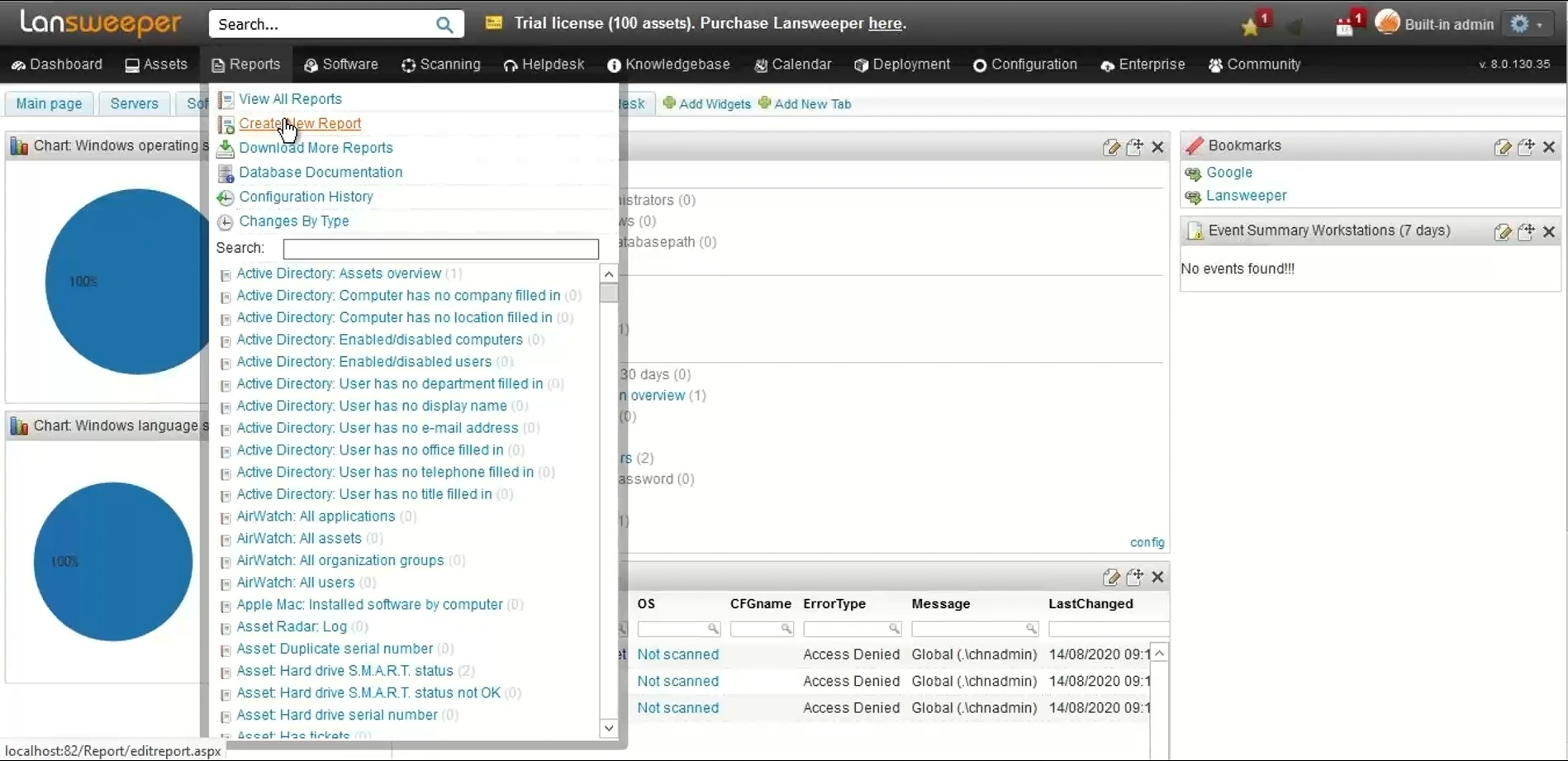Click the Changes By Type clock icon
This screenshot has height=761, width=1568.
tap(225, 222)
